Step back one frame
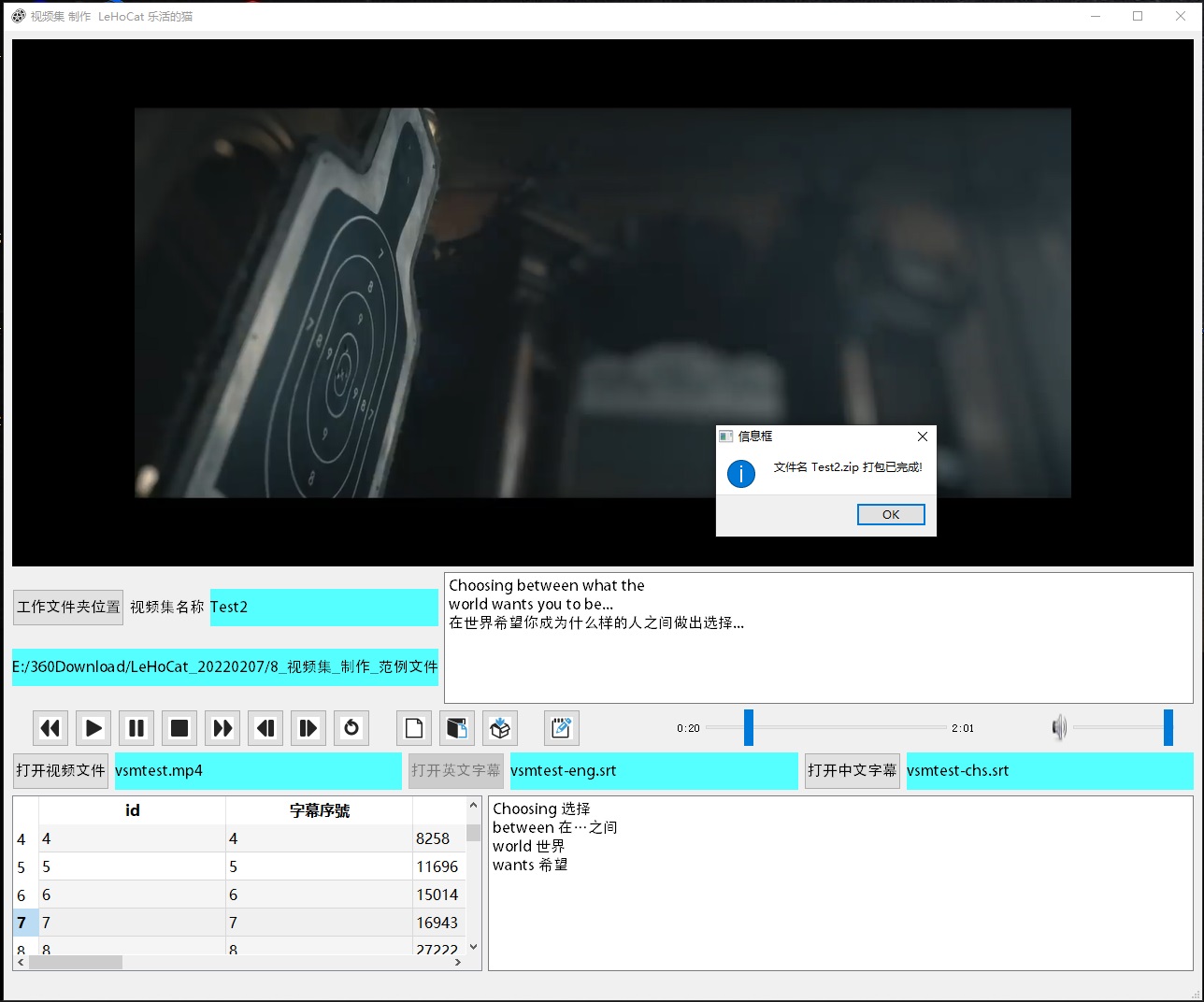Viewport: 1204px width, 1002px height. (265, 728)
